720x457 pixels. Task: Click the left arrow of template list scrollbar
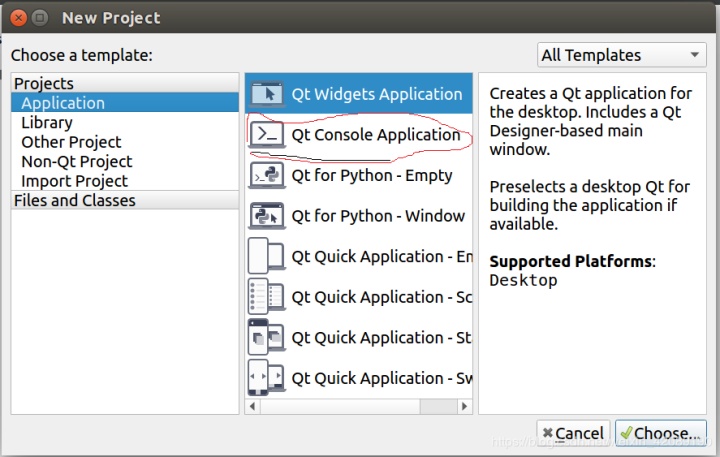(x=252, y=406)
